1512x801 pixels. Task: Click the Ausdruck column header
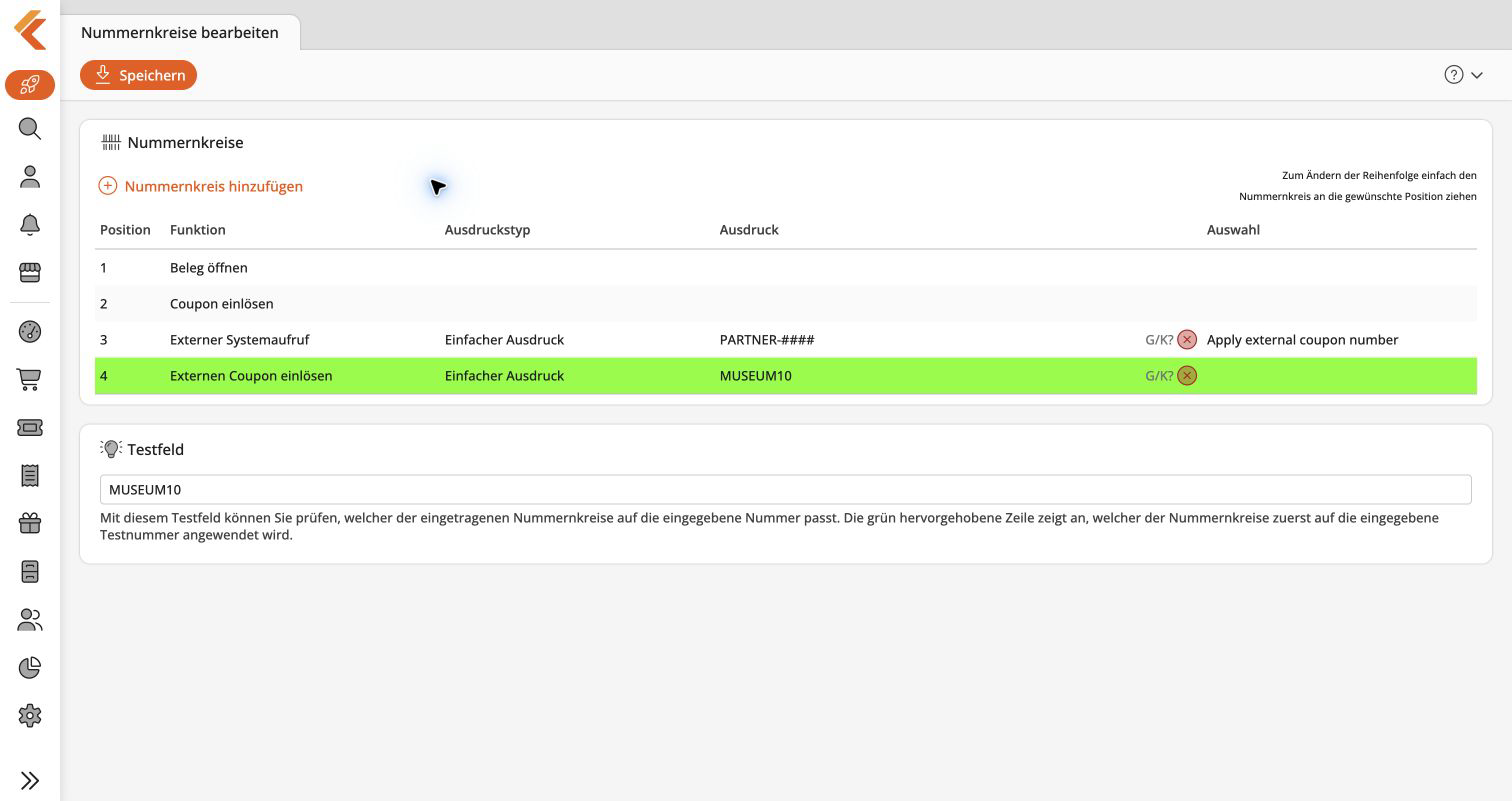coord(749,230)
